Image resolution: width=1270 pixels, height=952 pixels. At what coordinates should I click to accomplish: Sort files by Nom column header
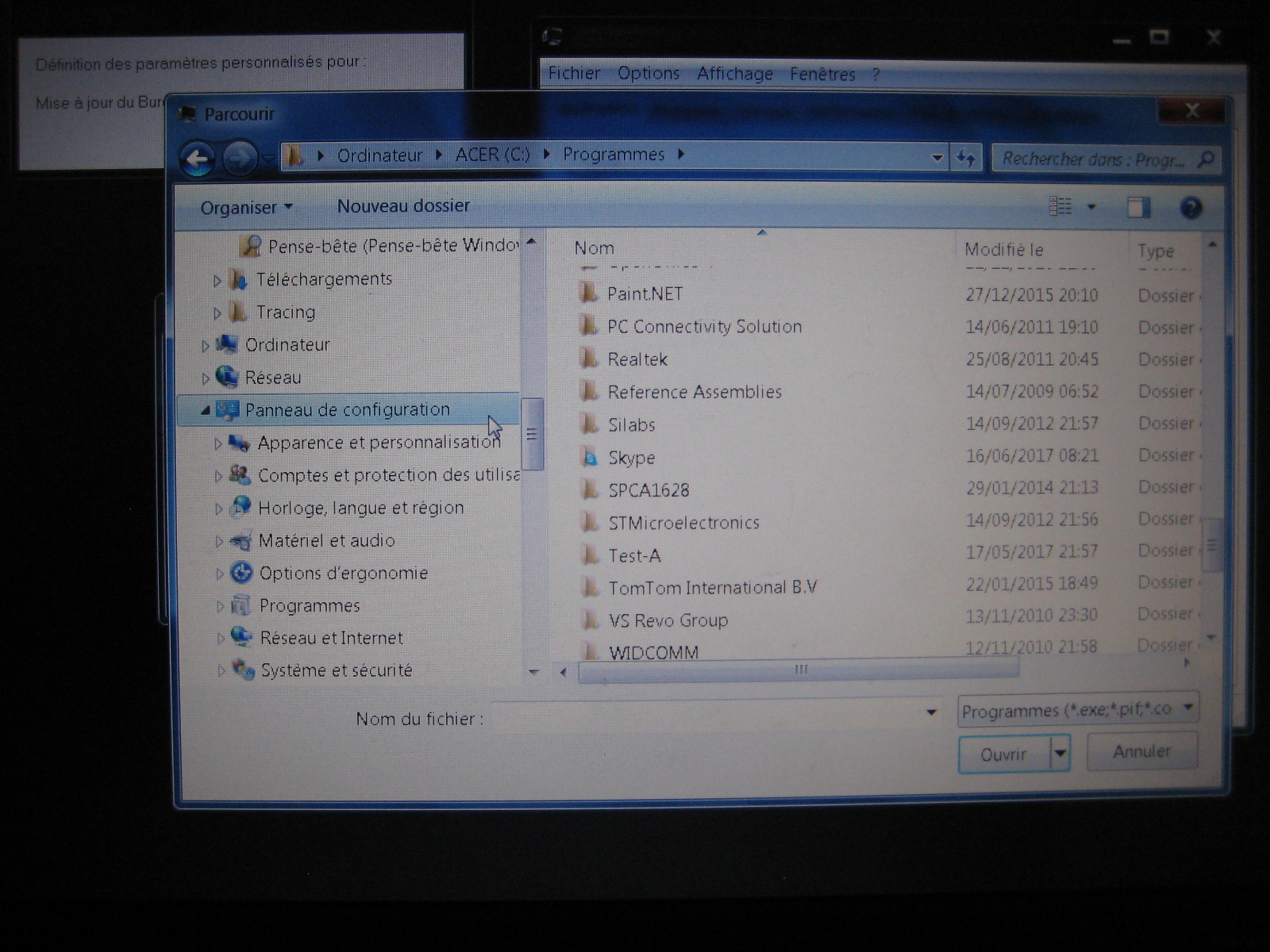(x=594, y=248)
